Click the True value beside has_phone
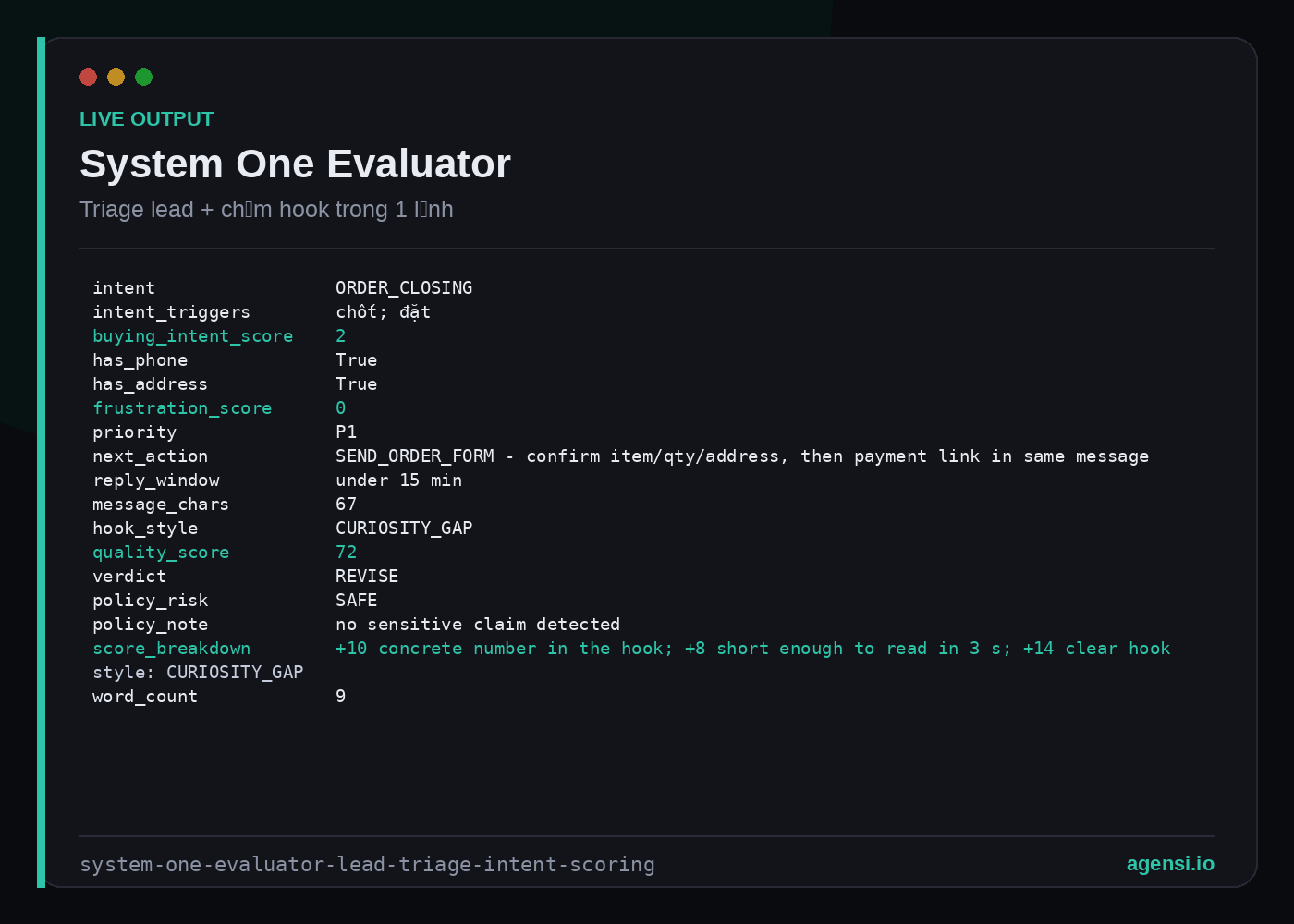The image size is (1294, 924). 356,360
